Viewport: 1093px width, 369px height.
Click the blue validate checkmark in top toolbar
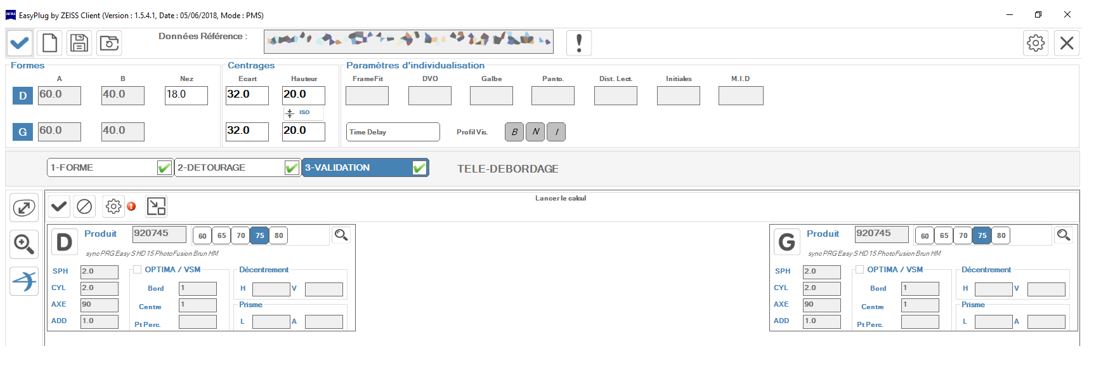click(20, 43)
